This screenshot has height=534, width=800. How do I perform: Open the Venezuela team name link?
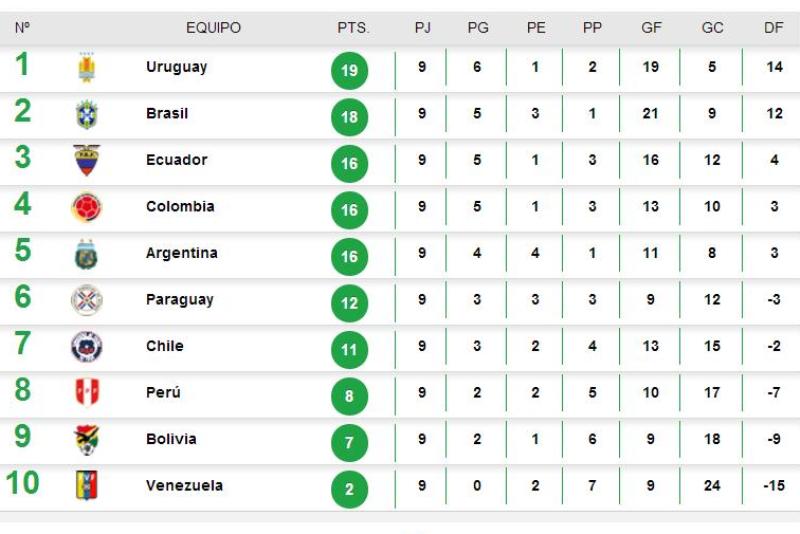[x=184, y=485]
